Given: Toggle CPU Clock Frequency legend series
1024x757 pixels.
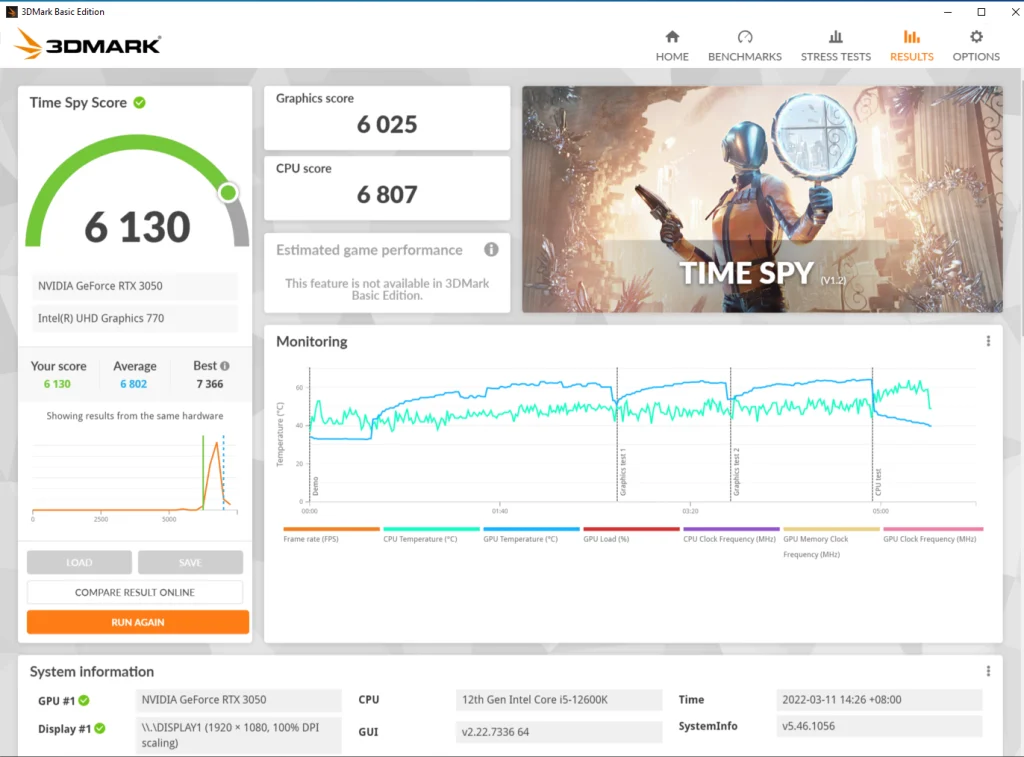Looking at the screenshot, I should [731, 535].
